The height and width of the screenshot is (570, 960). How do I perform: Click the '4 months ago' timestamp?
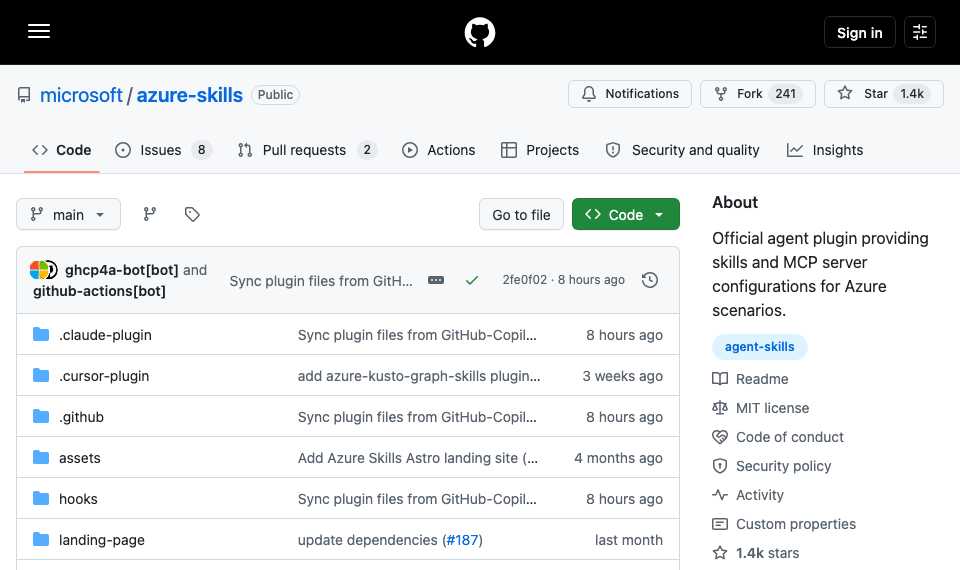click(618, 458)
